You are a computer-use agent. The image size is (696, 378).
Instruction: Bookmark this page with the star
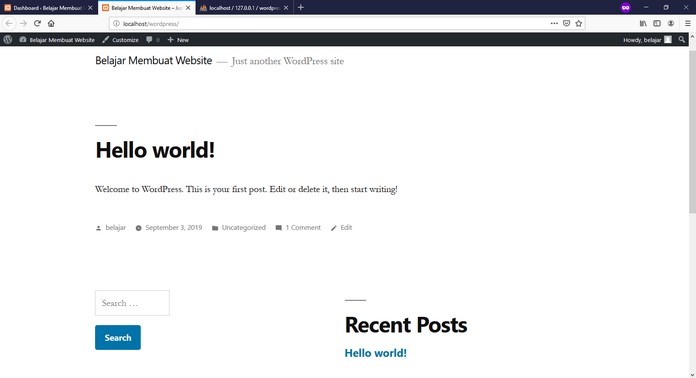click(578, 24)
